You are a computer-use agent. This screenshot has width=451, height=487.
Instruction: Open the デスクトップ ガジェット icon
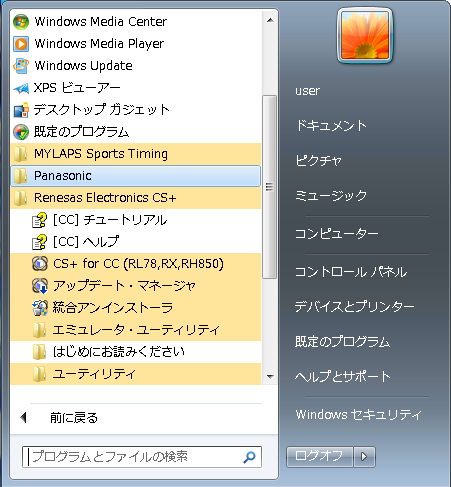21,110
